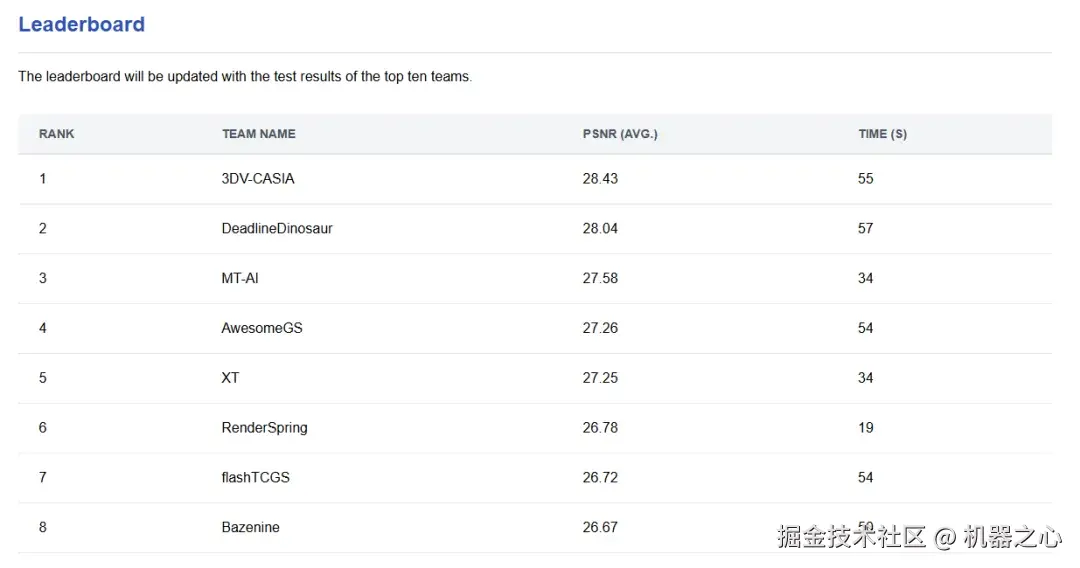Click the leaderboard update description text
Viewport: 1080px width, 568px height.
pos(245,77)
